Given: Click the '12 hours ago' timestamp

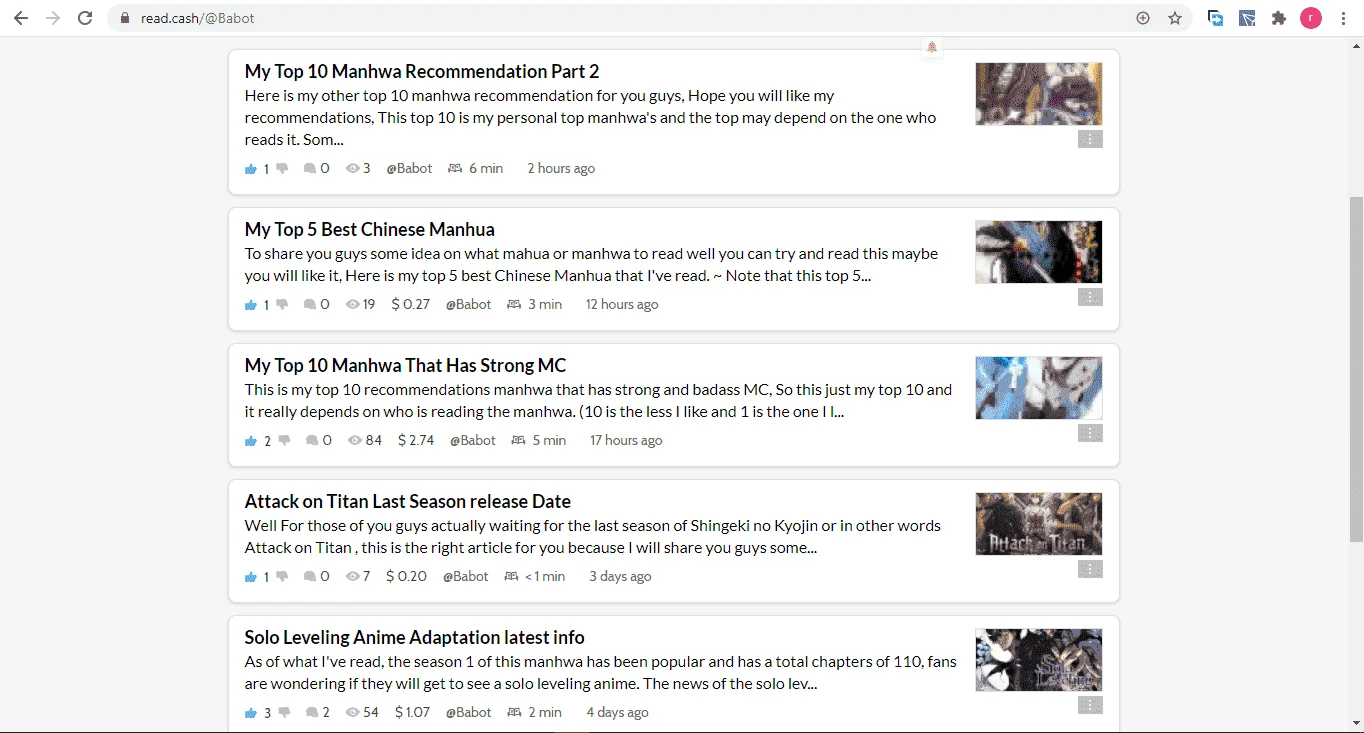Looking at the screenshot, I should pyautogui.click(x=622, y=304).
